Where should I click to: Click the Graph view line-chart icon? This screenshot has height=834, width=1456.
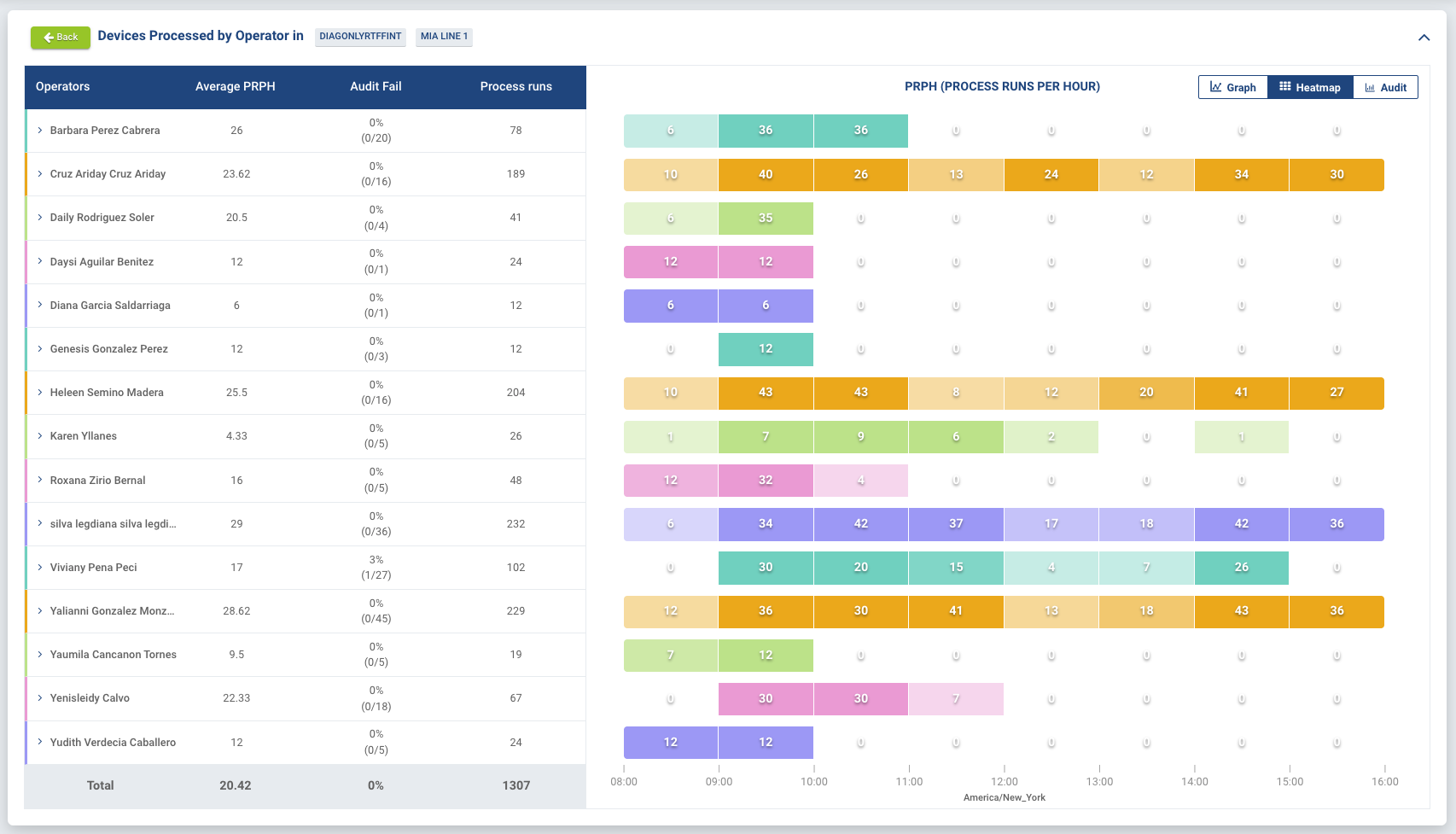[x=1215, y=87]
